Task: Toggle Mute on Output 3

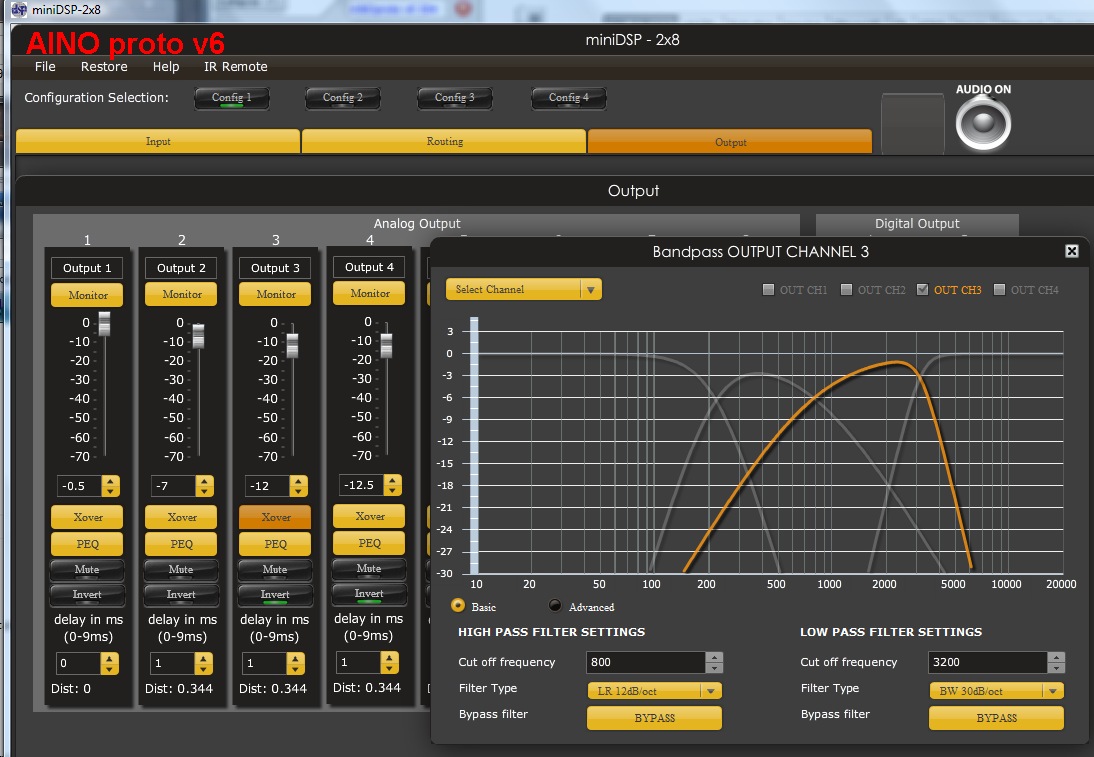Action: click(x=275, y=570)
